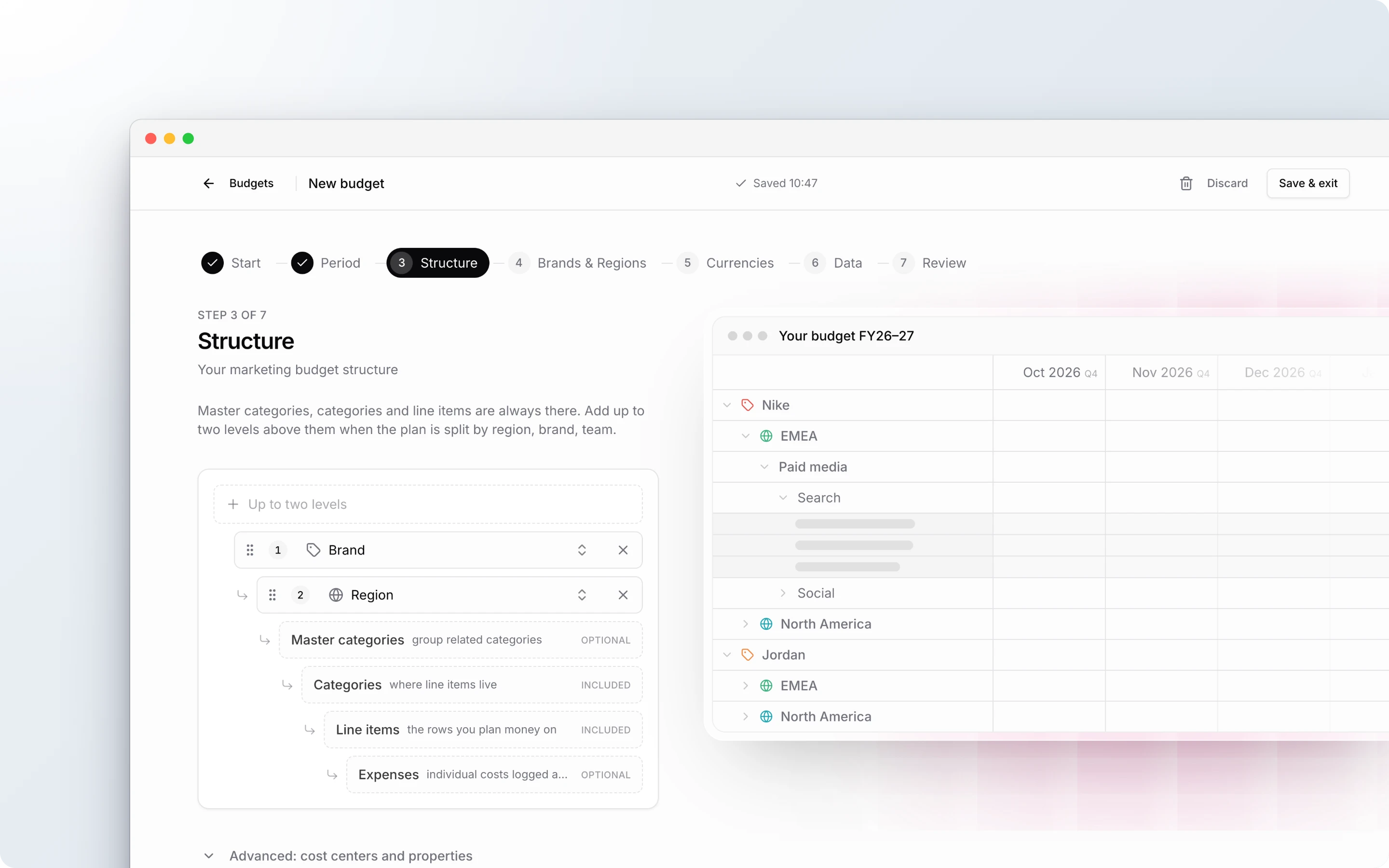Click the Discard button label
This screenshot has width=1389, height=868.
click(1227, 183)
